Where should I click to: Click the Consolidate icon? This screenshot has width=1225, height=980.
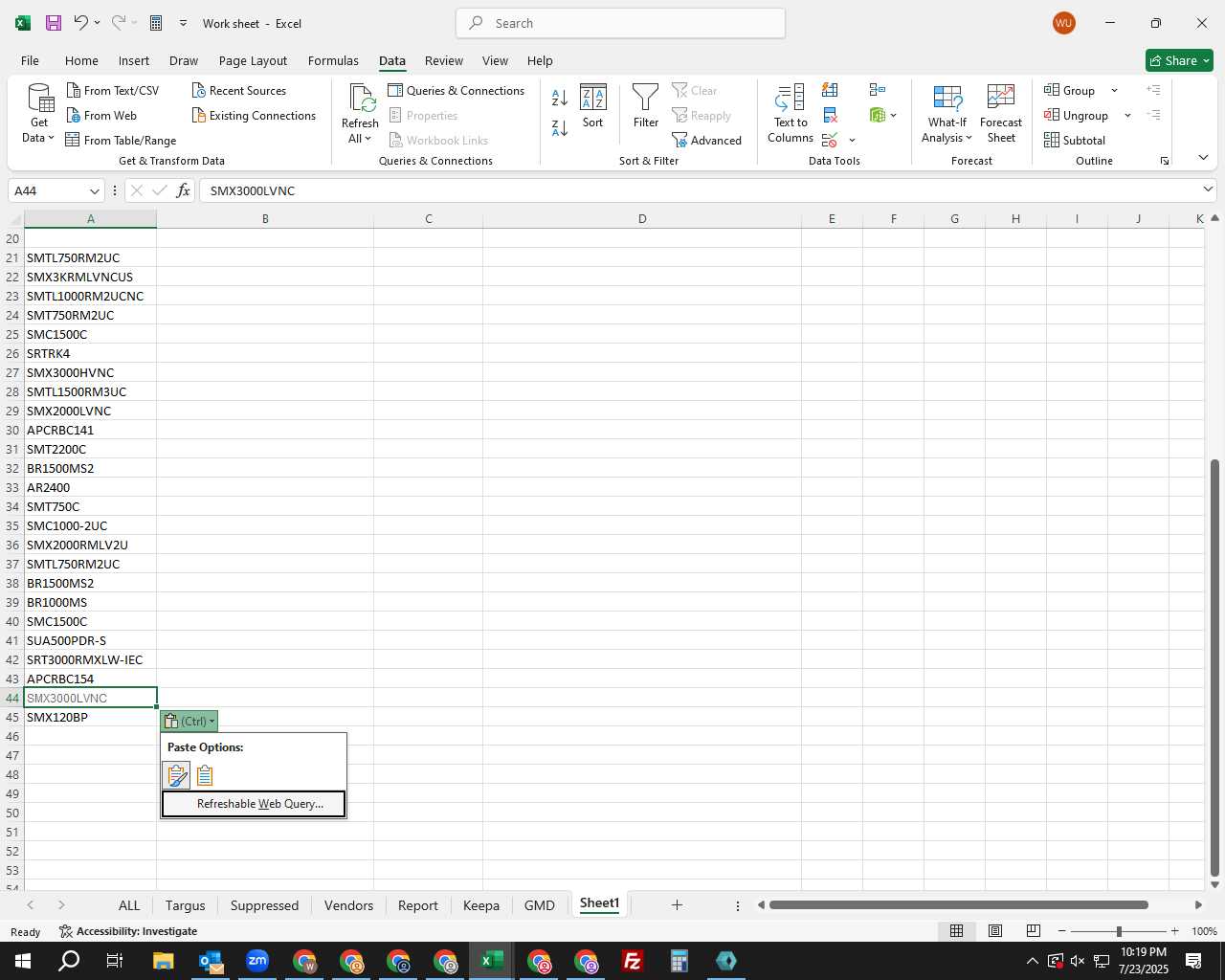878,90
